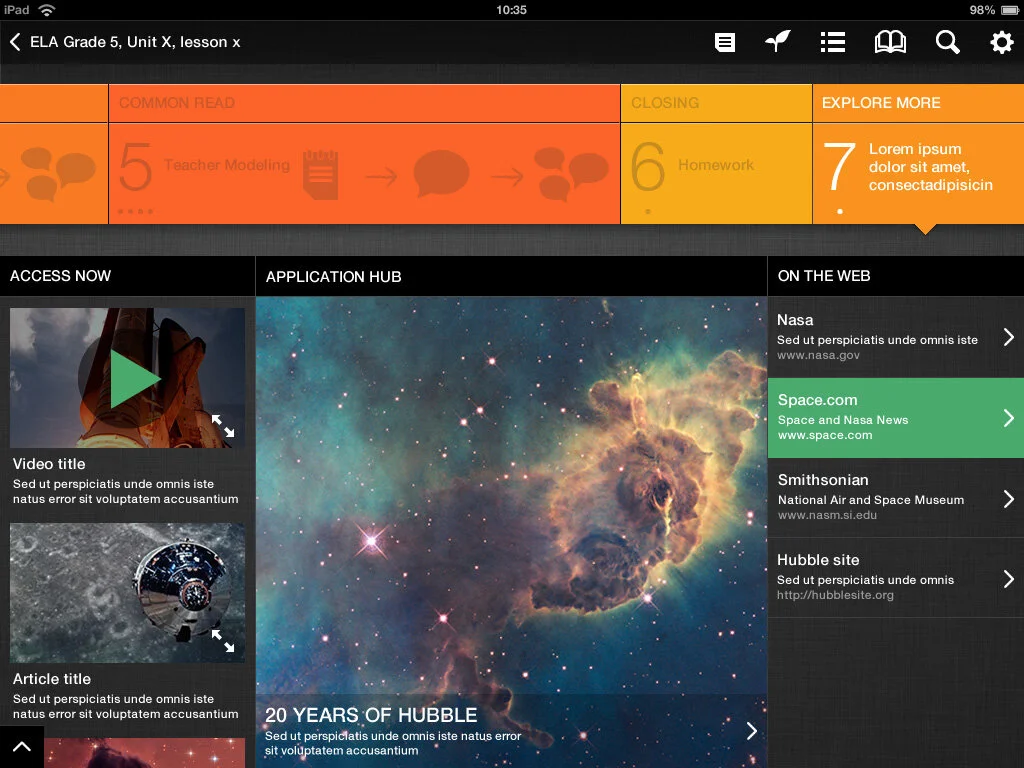This screenshot has height=768, width=1024.
Task: Open the settings gear icon
Action: (1001, 42)
